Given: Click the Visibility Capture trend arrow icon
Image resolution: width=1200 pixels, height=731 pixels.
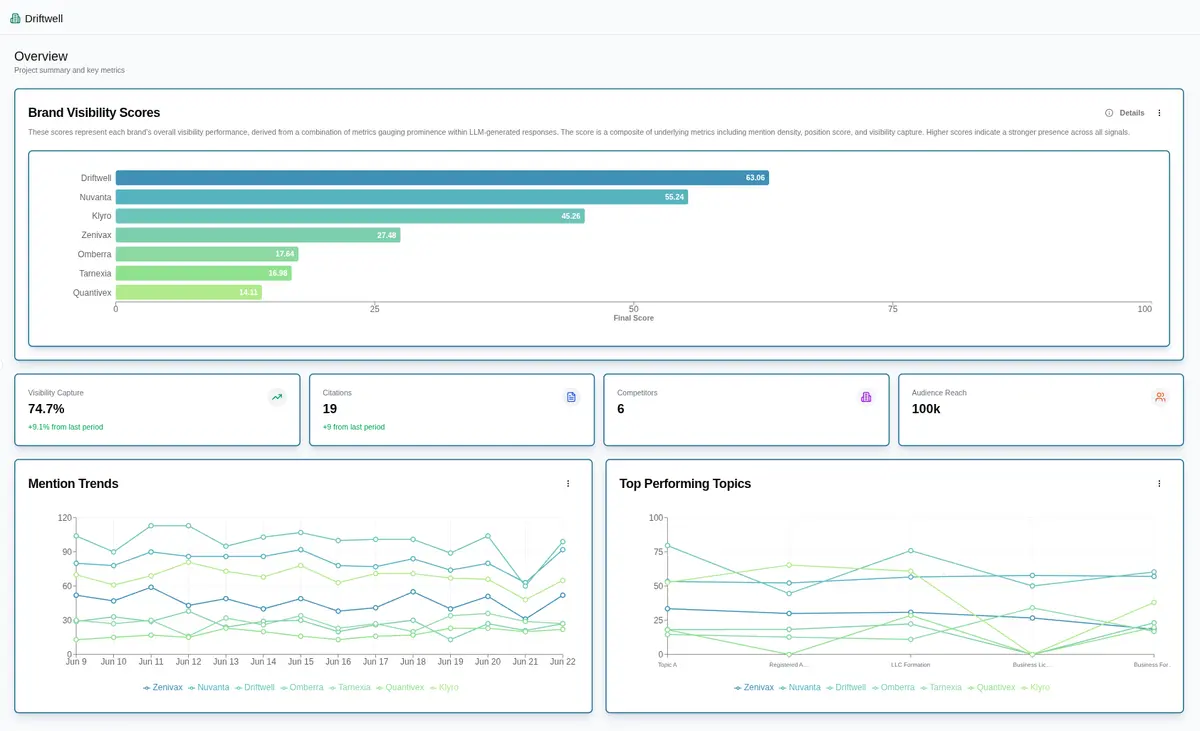Looking at the screenshot, I should pos(277,397).
